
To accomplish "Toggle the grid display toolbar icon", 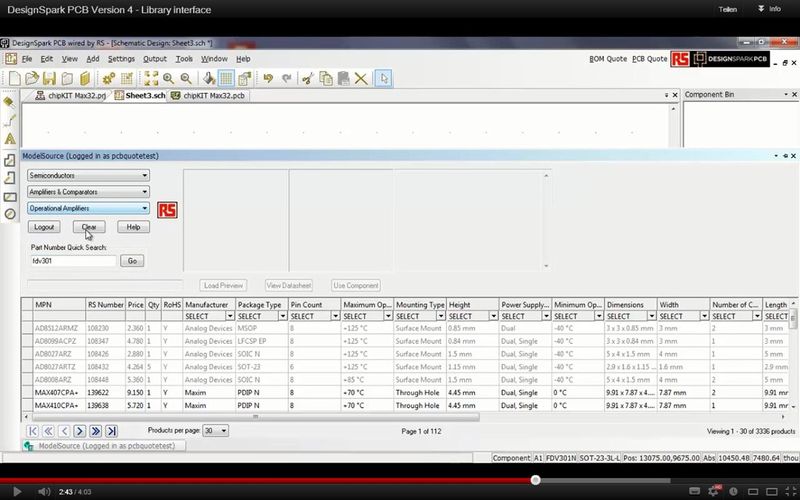I will point(226,78).
